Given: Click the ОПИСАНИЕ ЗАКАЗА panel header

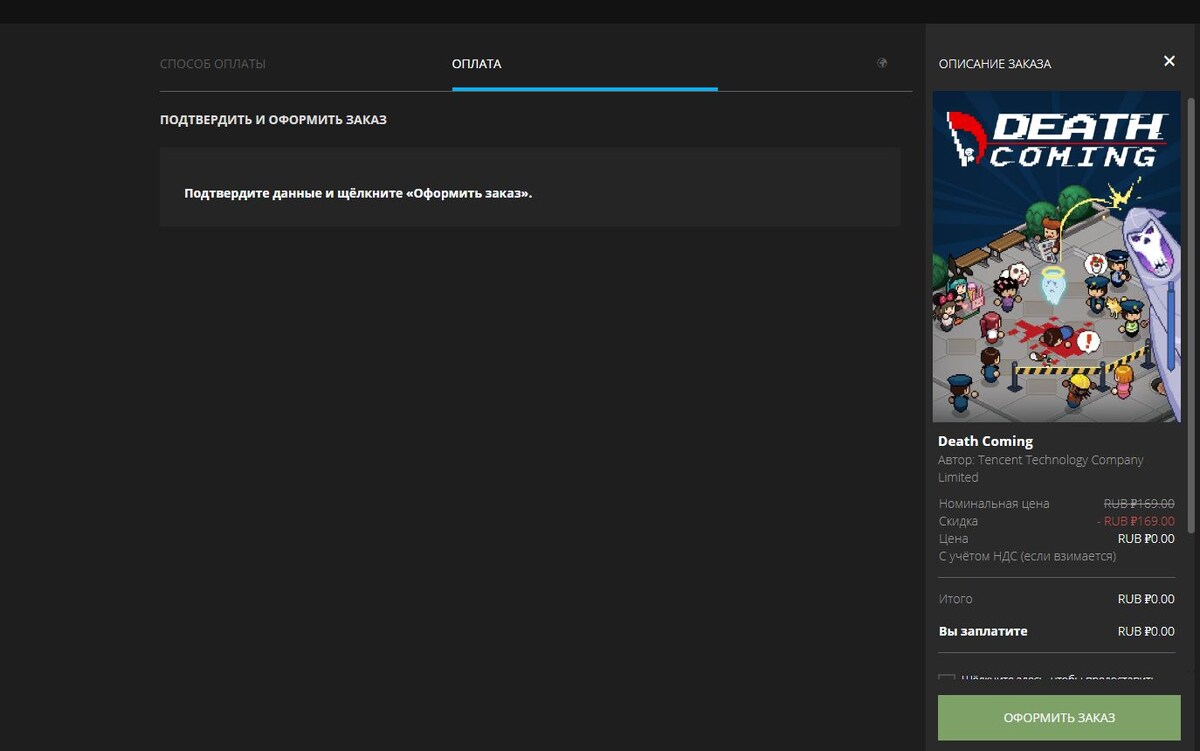Looking at the screenshot, I should point(995,64).
